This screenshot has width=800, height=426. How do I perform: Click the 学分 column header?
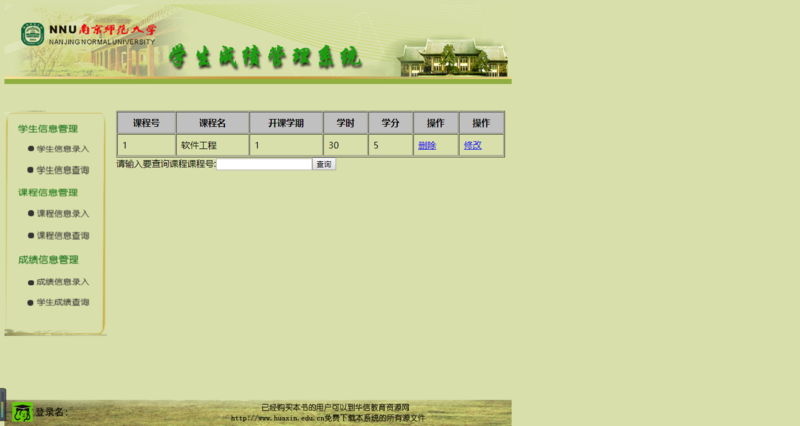tap(390, 123)
